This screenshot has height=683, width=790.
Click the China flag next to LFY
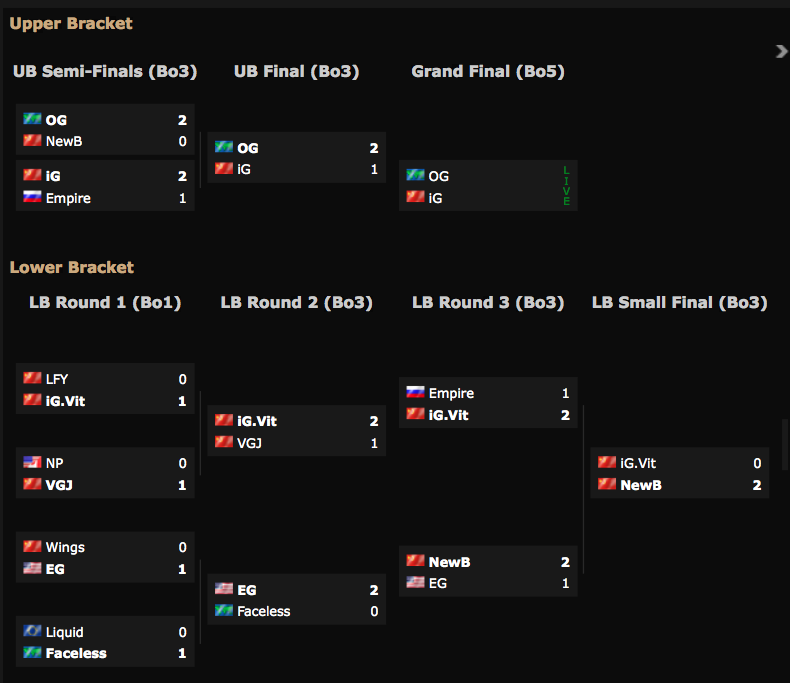click(32, 378)
